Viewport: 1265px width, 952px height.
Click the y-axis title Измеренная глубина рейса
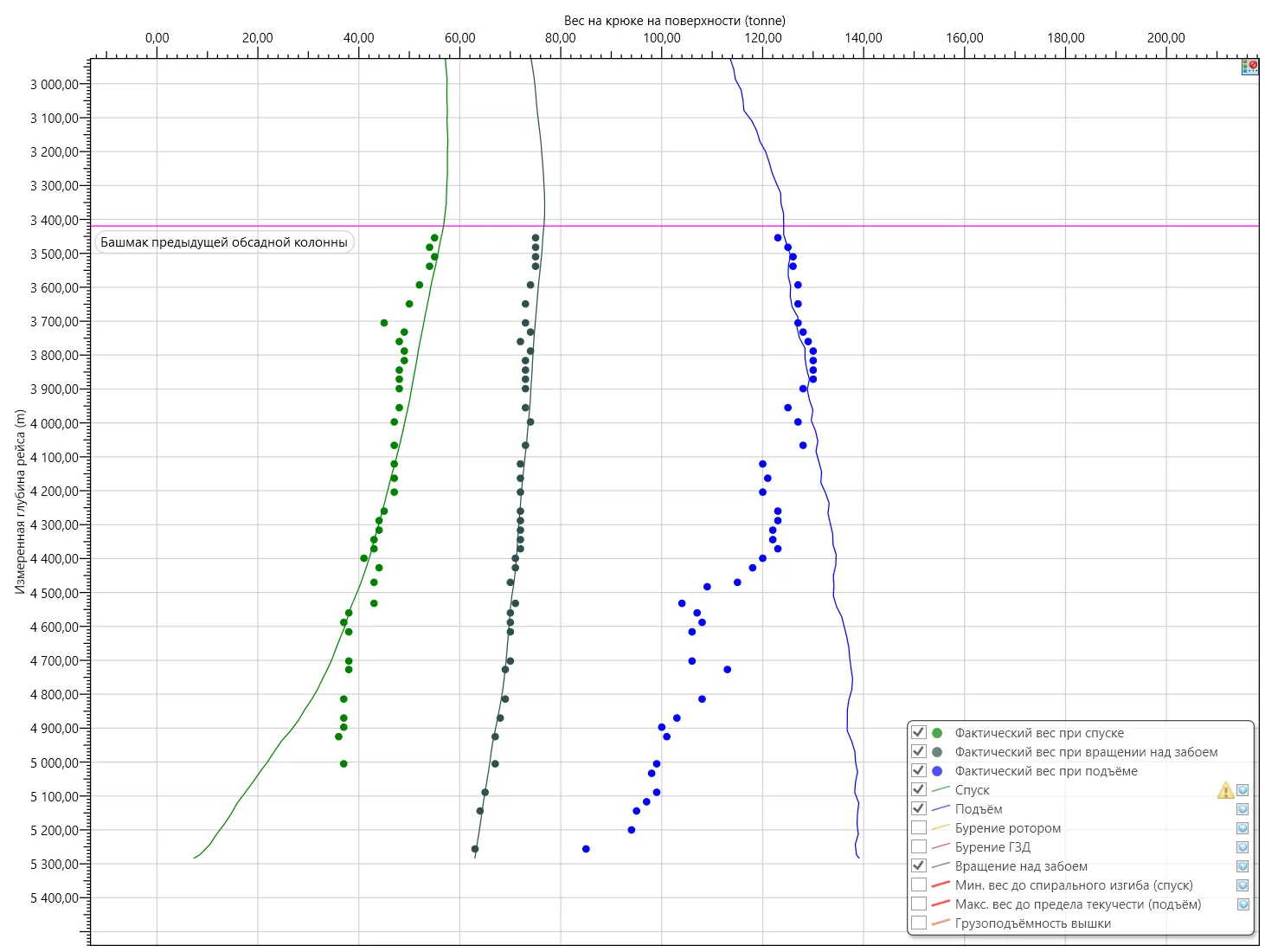20,501
